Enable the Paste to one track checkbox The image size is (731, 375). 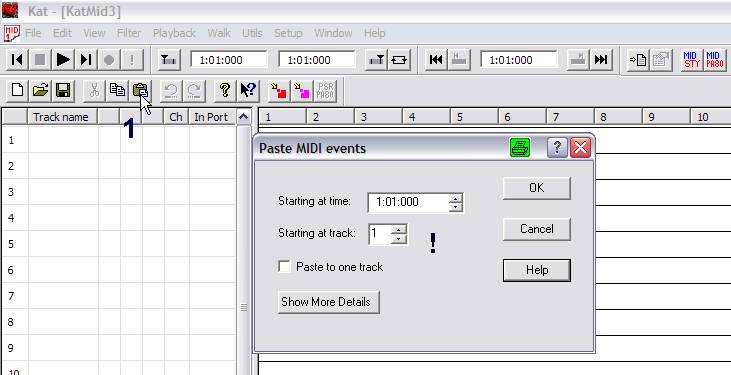click(x=284, y=267)
